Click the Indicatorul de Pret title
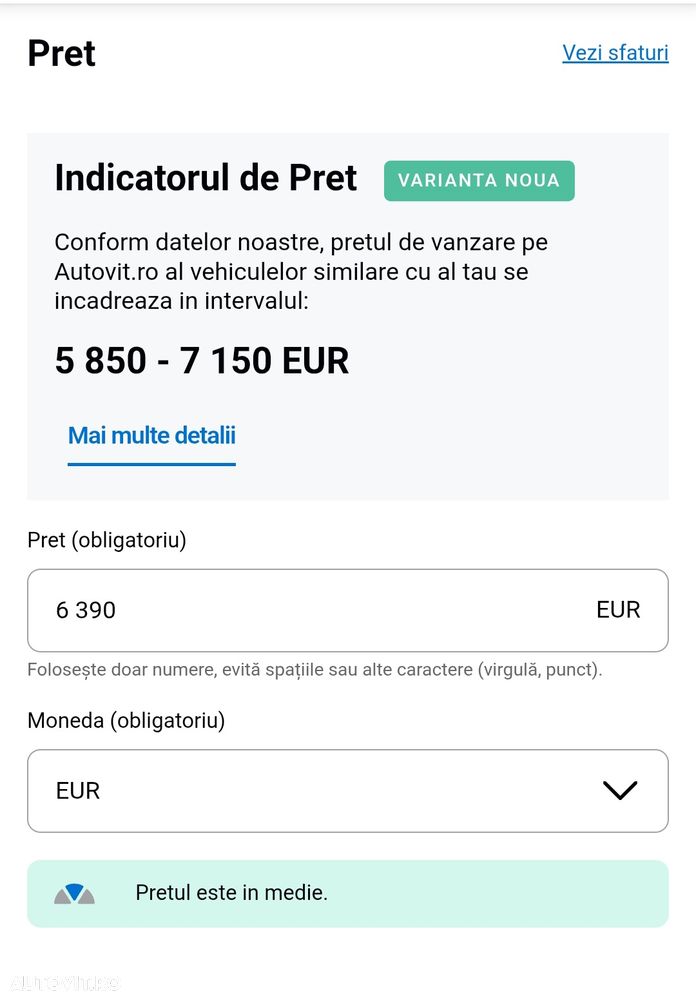 [x=205, y=179]
